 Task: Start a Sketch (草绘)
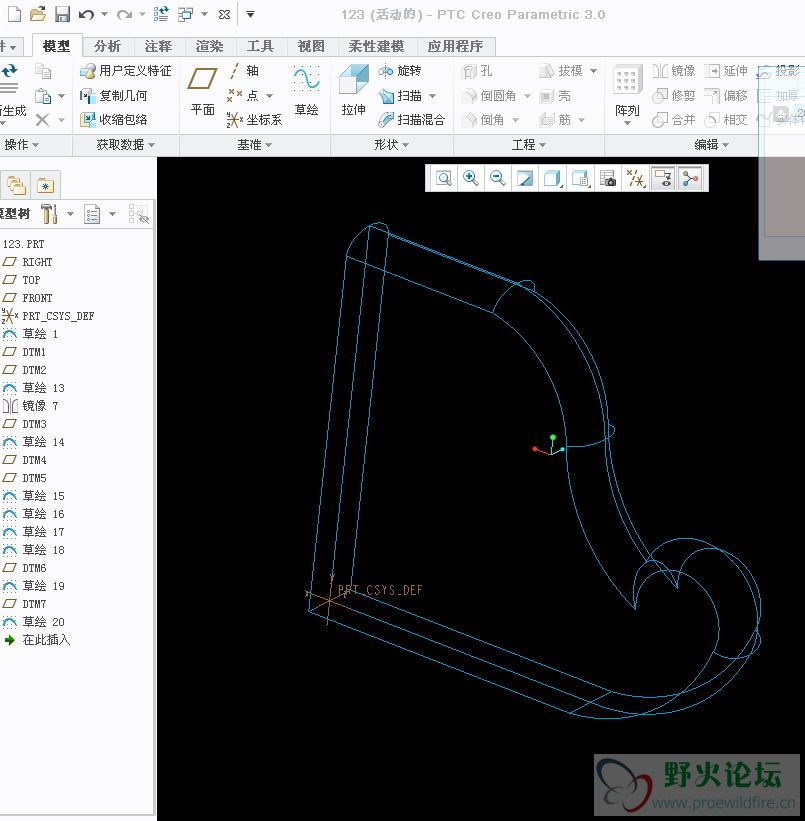pyautogui.click(x=306, y=90)
